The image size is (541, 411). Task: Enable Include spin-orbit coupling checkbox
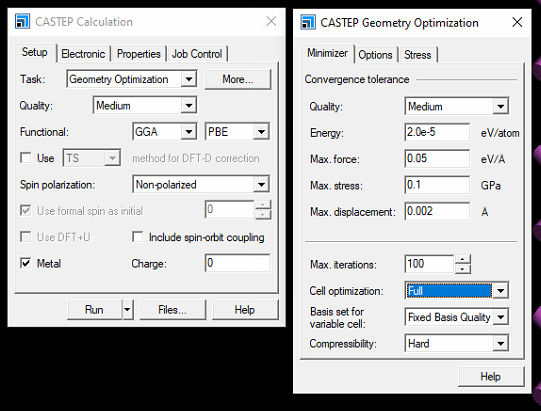(138, 237)
